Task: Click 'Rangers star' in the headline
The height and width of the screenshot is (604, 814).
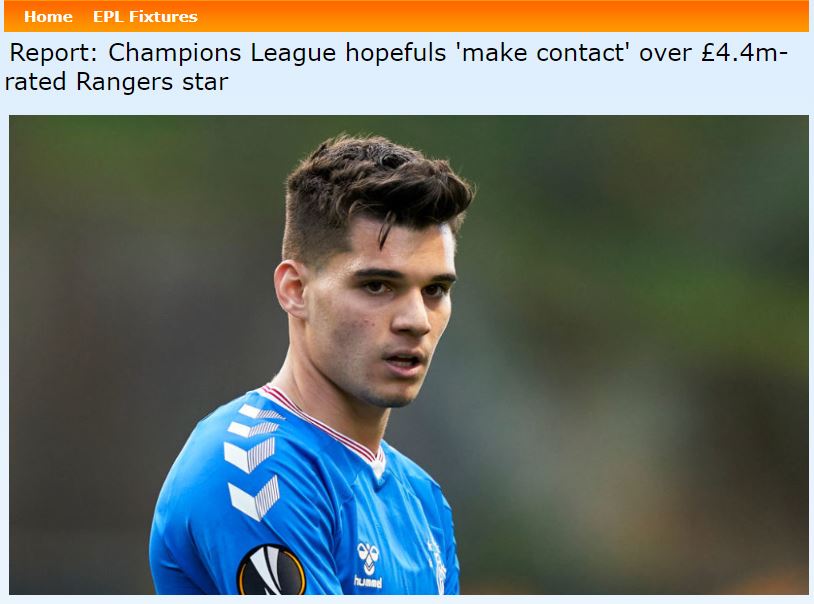Action: coord(152,82)
